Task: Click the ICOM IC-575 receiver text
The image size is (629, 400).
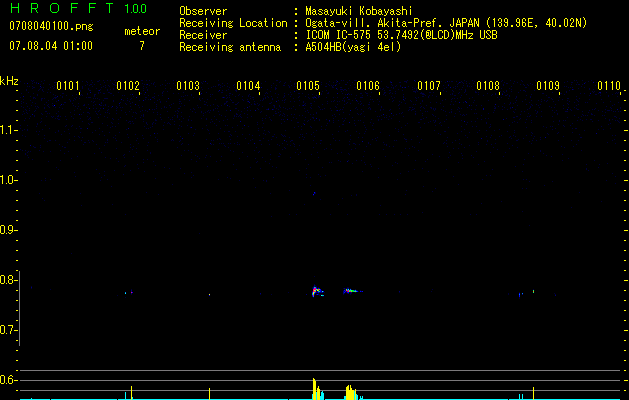Action: [401, 35]
